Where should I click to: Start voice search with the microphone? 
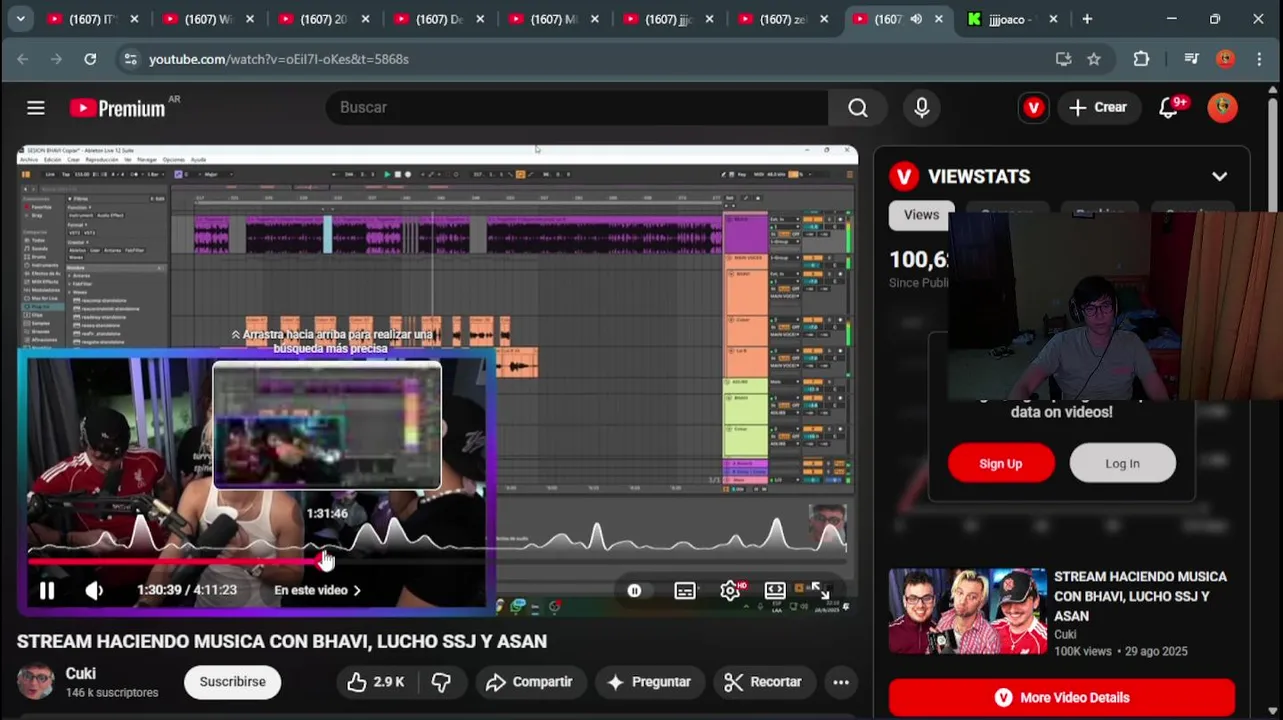(x=922, y=108)
